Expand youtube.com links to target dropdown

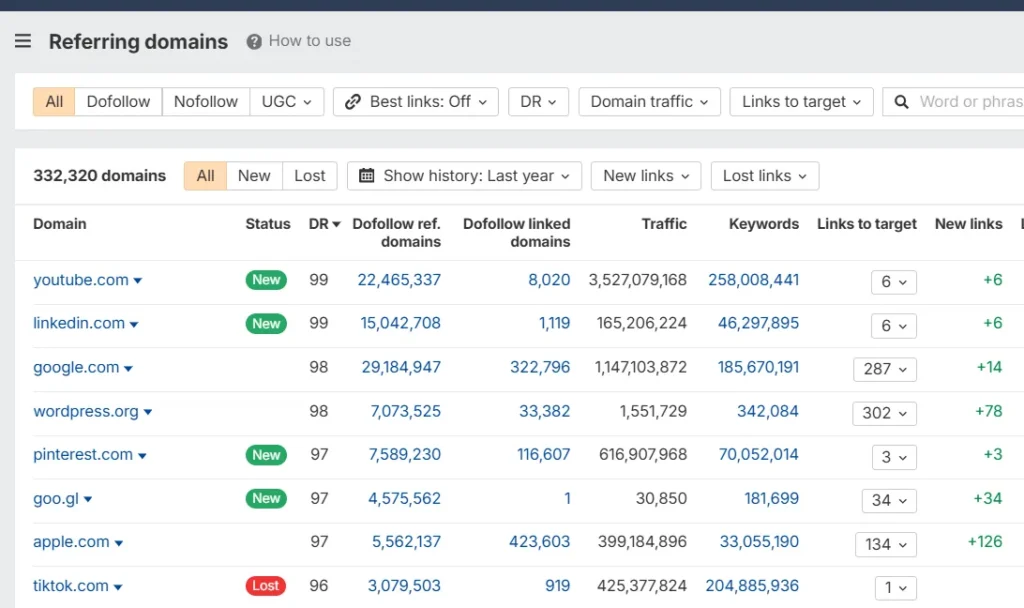(x=894, y=282)
